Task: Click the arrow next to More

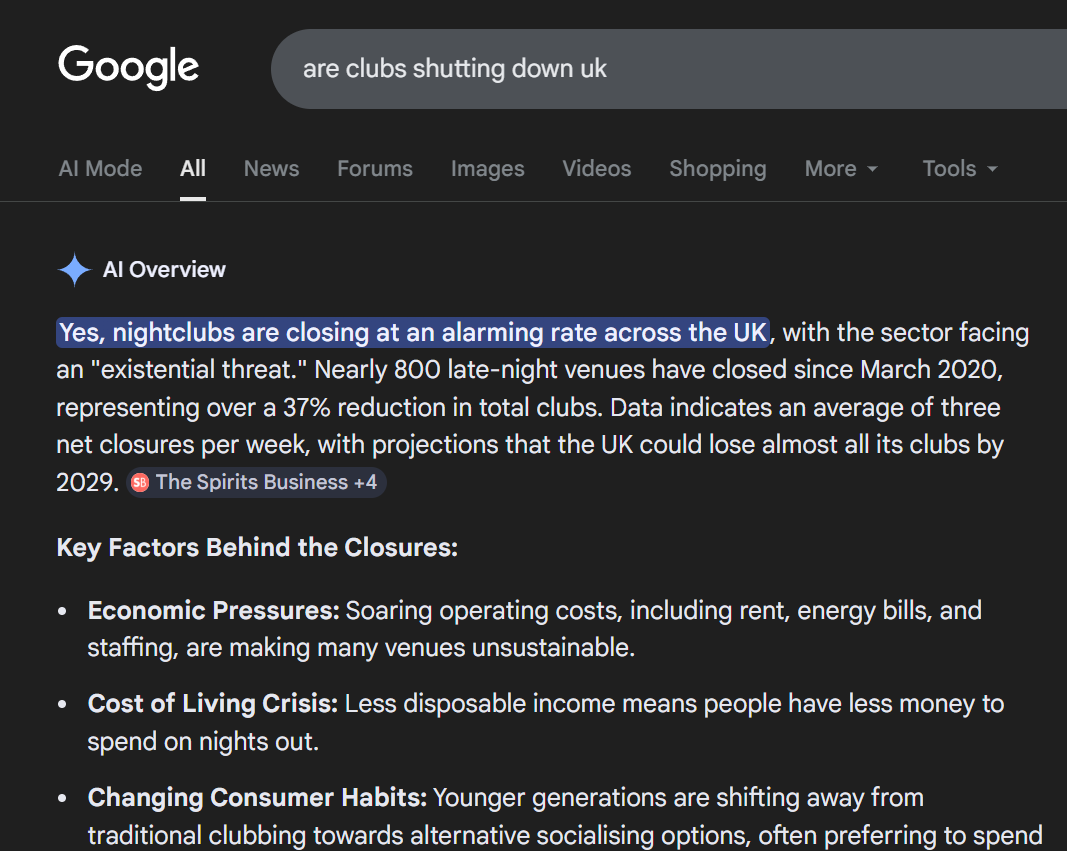Action: tap(872, 170)
